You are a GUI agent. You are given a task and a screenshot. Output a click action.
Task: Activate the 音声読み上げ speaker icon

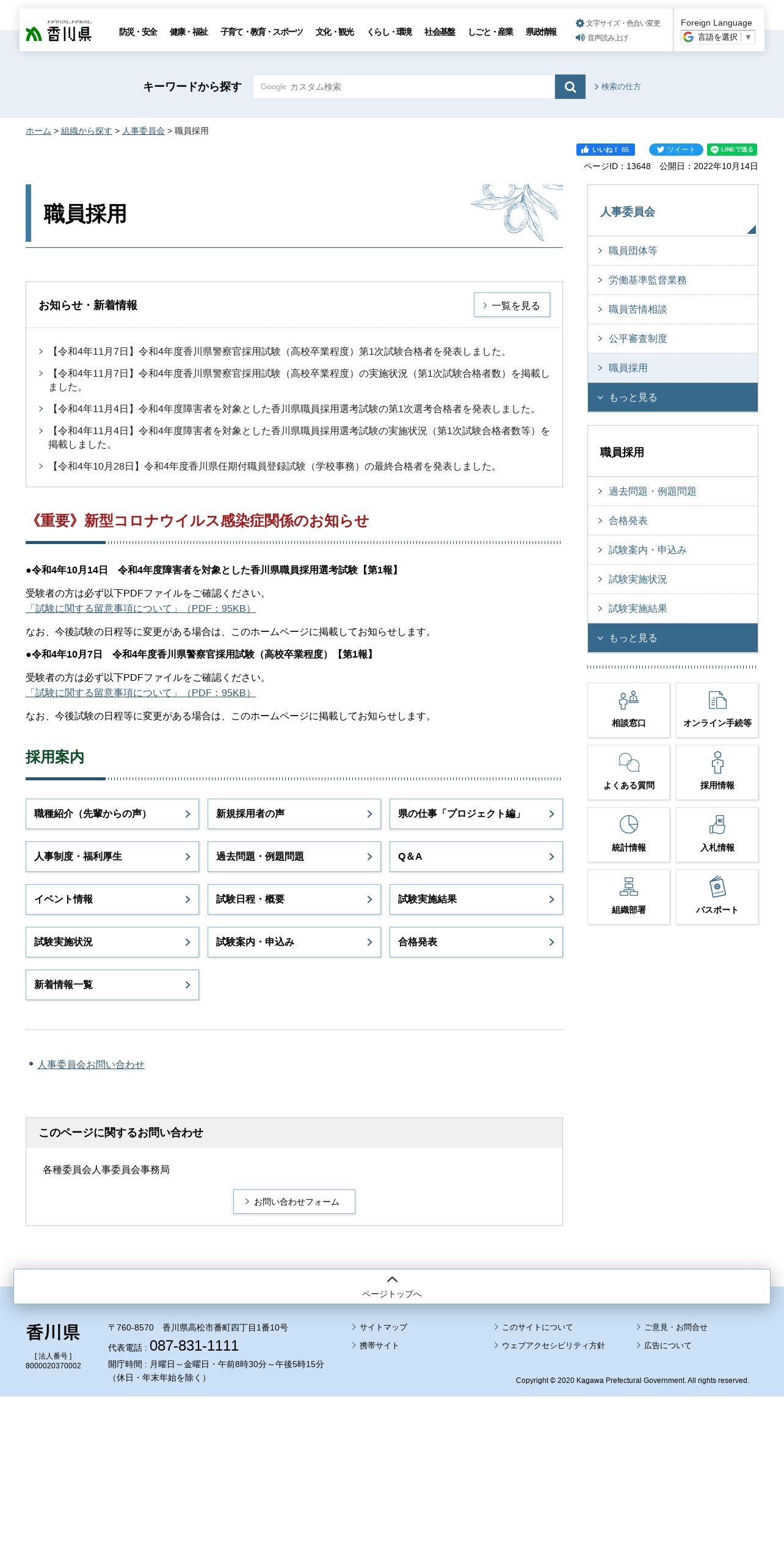(x=579, y=38)
